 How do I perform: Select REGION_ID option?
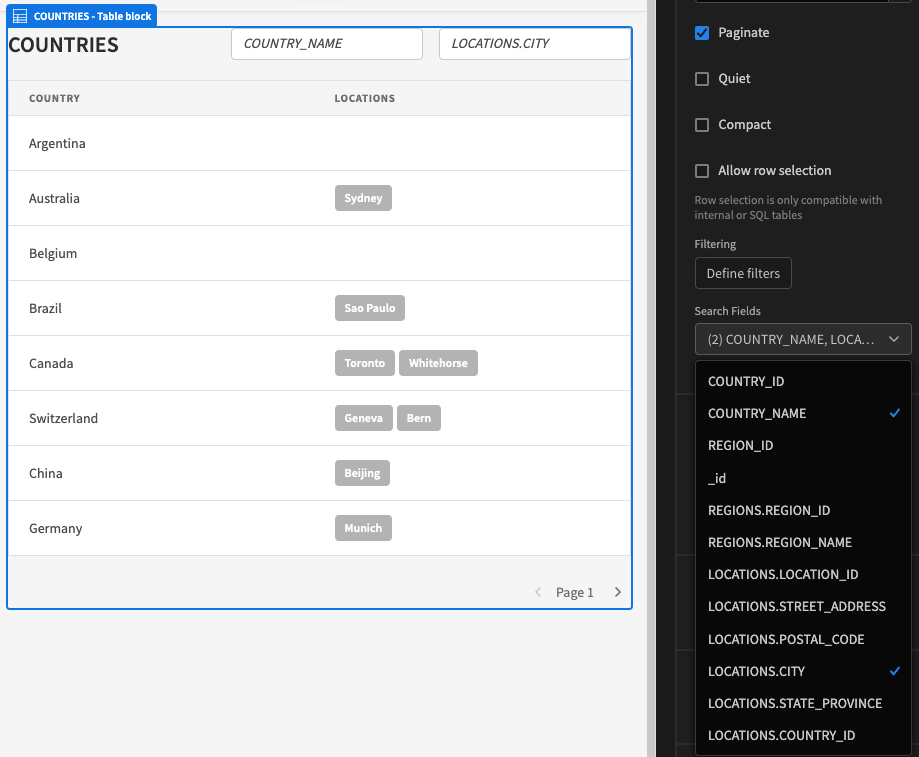pyautogui.click(x=803, y=446)
